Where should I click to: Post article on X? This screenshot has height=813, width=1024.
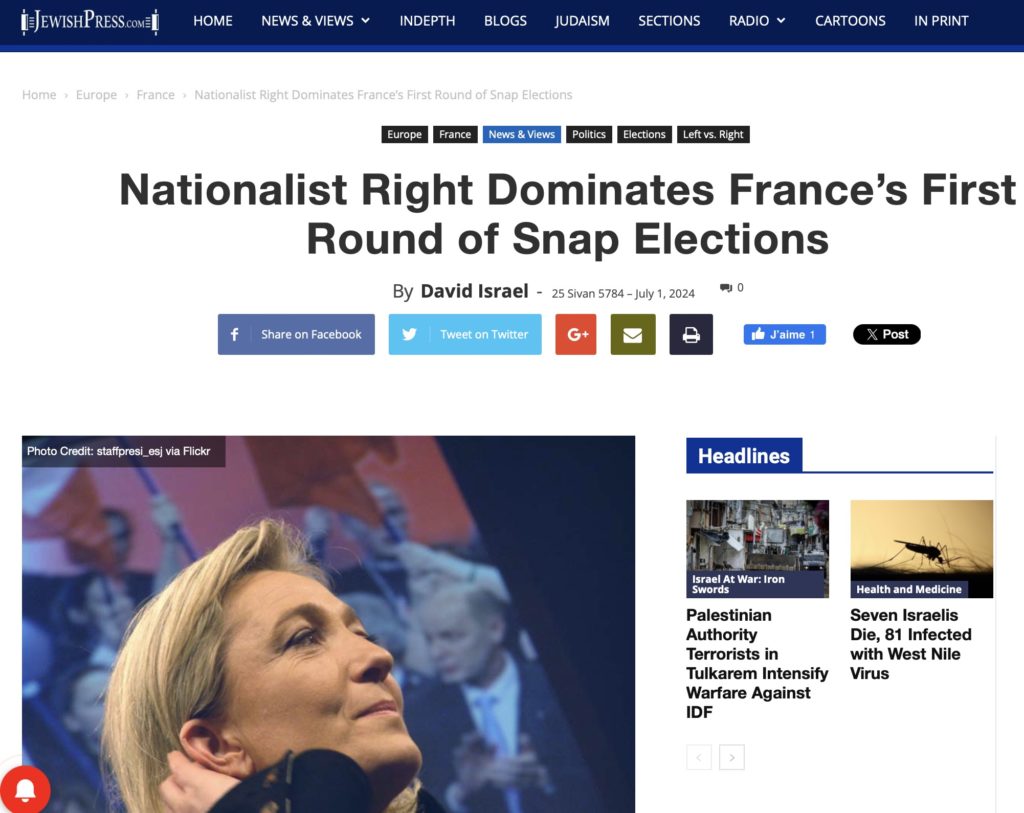click(x=887, y=335)
